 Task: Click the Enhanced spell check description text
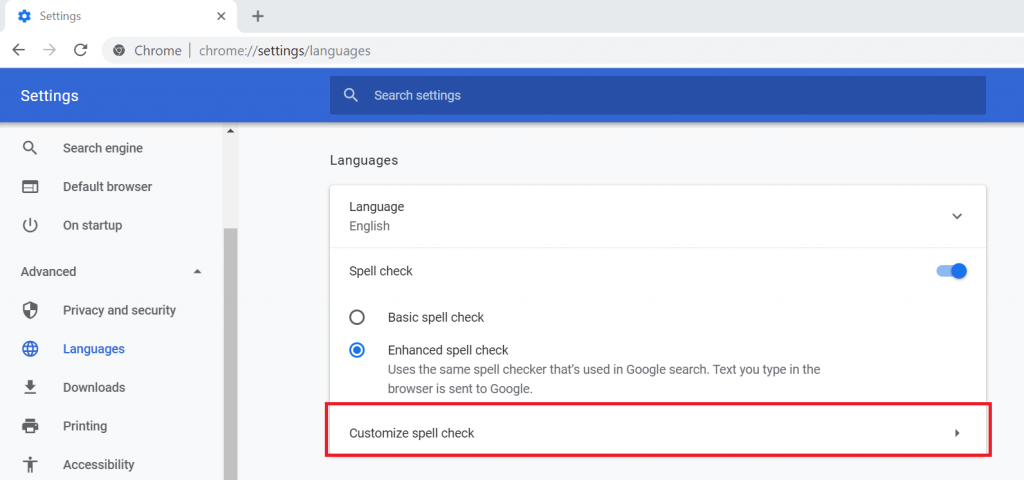point(604,379)
